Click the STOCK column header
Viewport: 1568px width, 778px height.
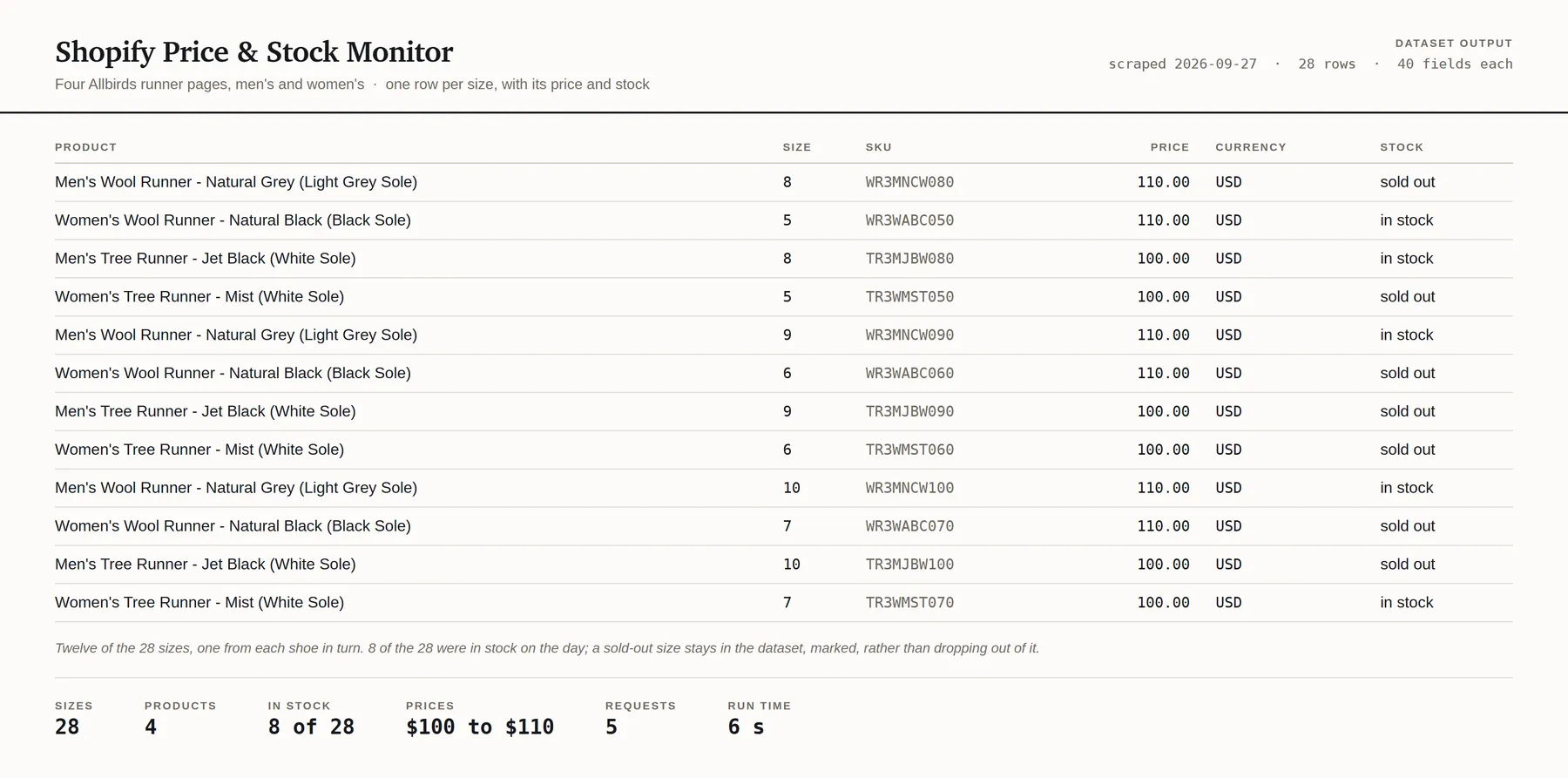coord(1402,147)
